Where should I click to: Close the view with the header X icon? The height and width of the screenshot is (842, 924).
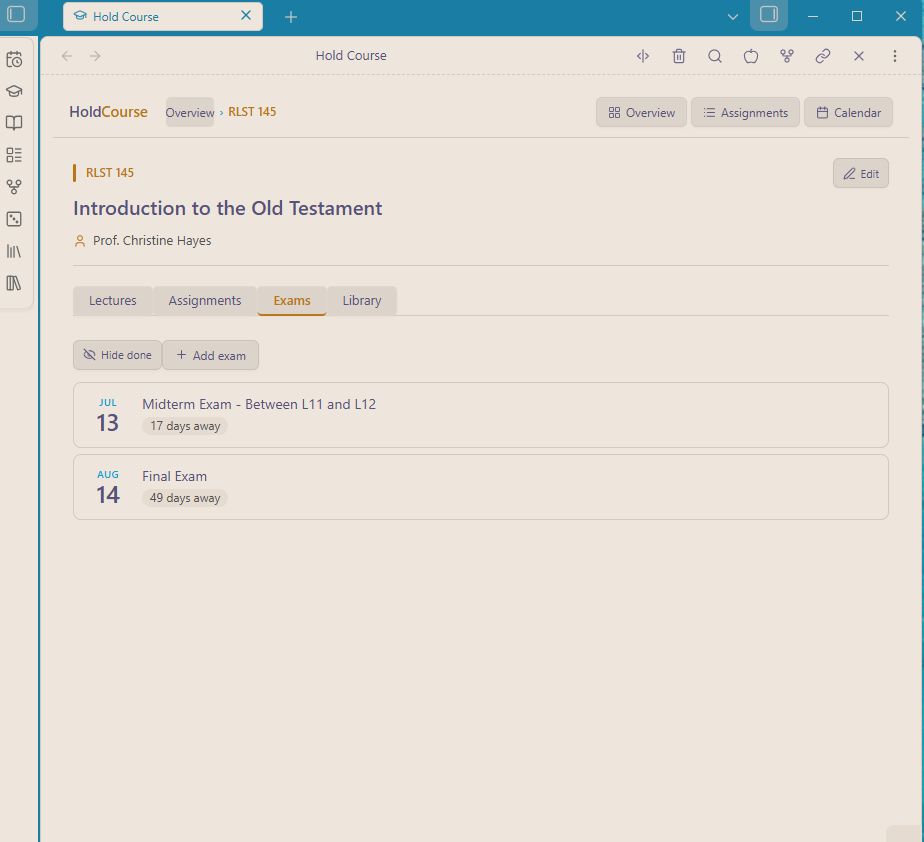[x=859, y=56]
